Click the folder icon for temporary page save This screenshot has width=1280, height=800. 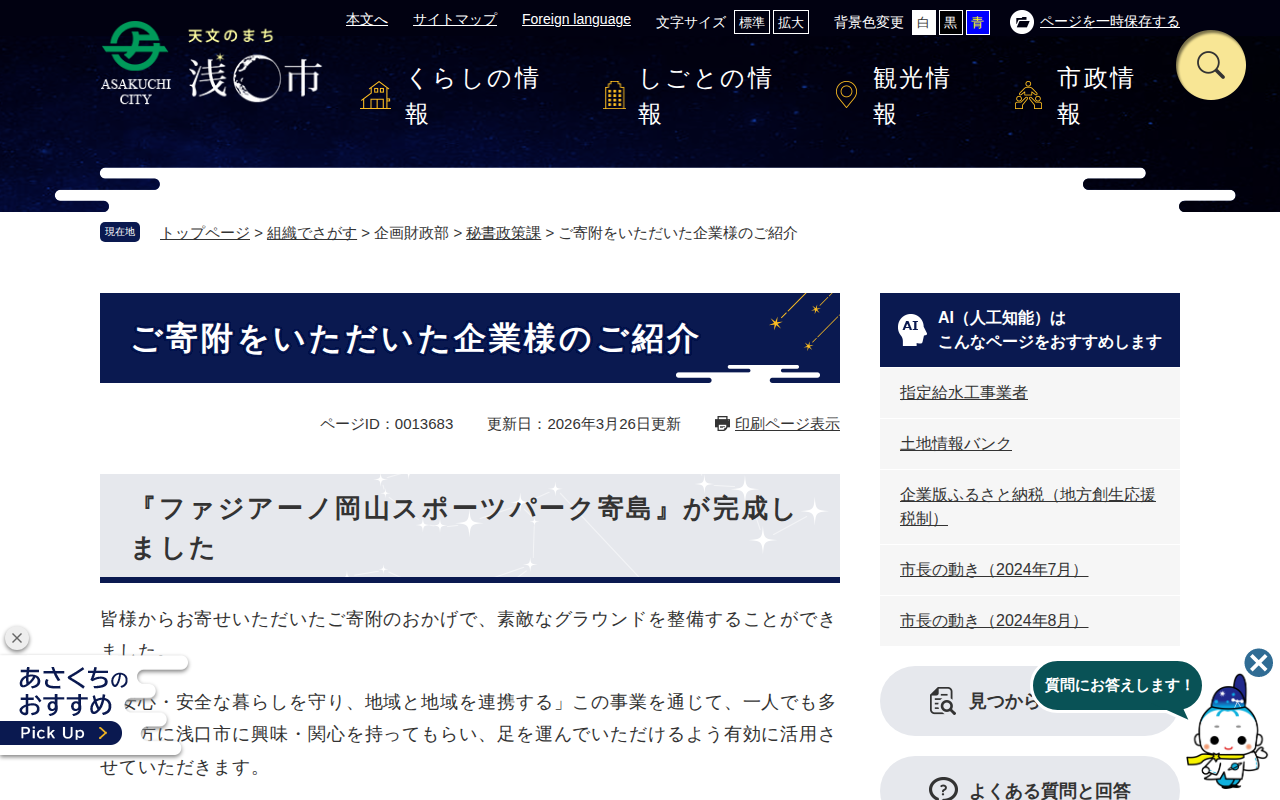(x=1022, y=22)
